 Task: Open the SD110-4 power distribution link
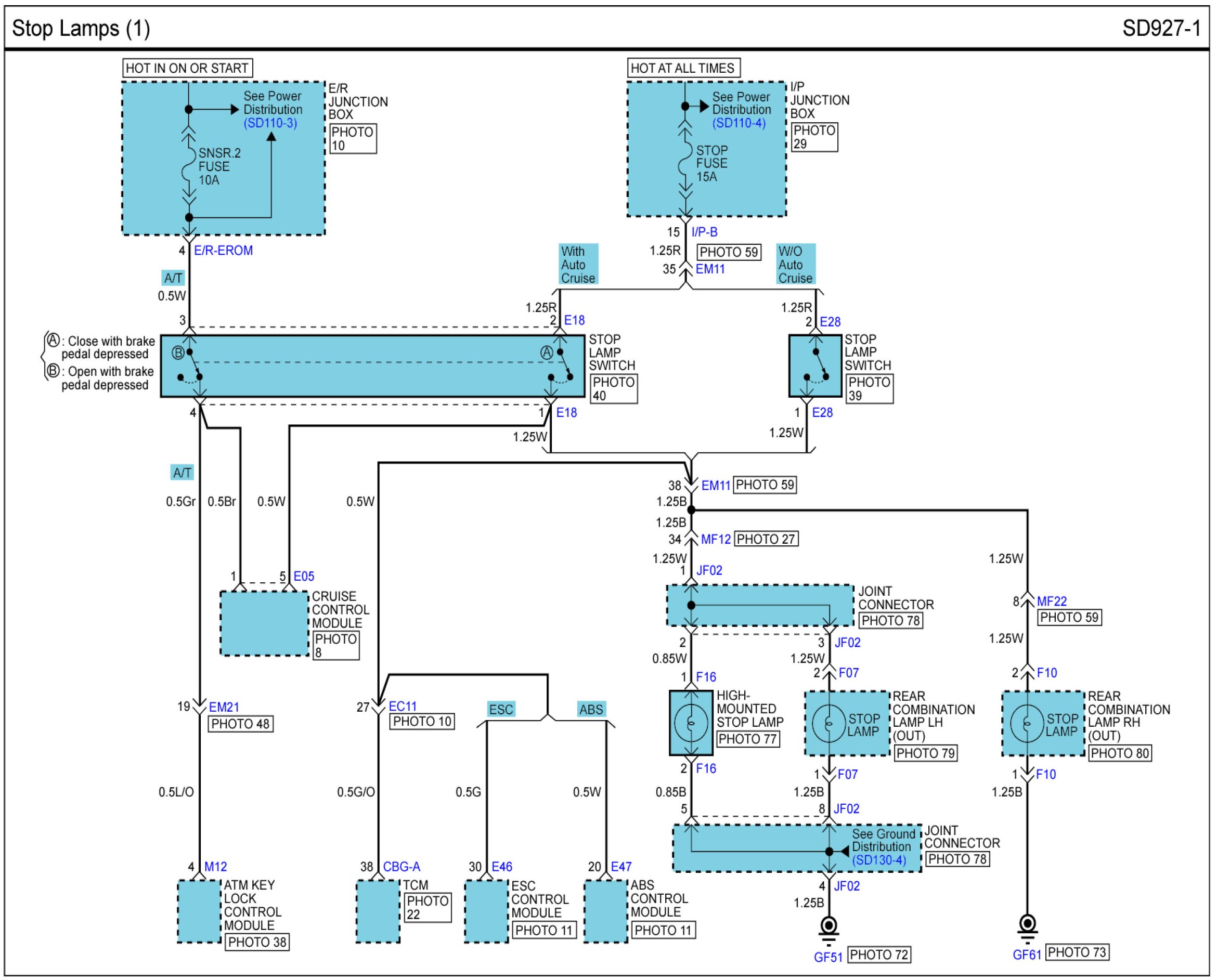[739, 123]
